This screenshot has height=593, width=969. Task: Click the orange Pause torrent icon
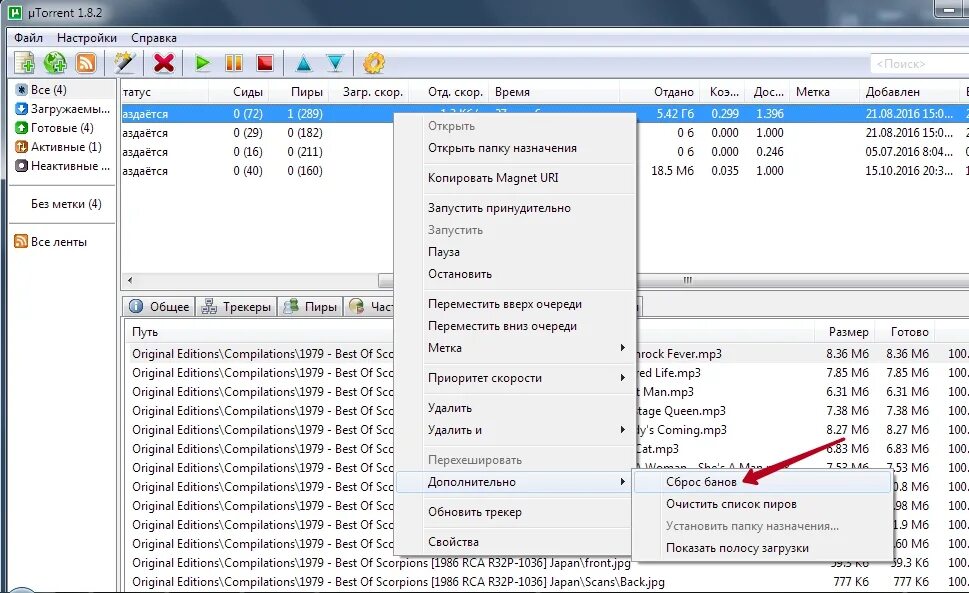point(234,63)
